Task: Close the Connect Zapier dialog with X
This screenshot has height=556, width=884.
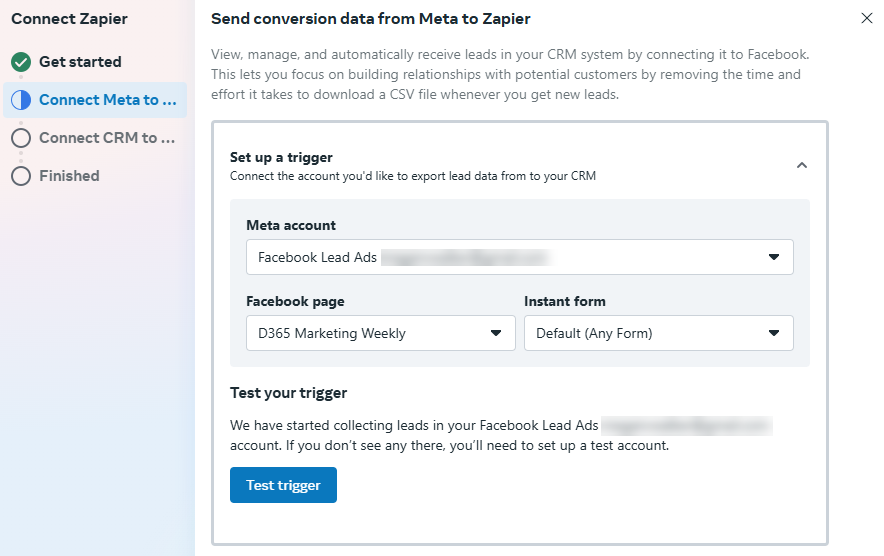Action: point(867,18)
